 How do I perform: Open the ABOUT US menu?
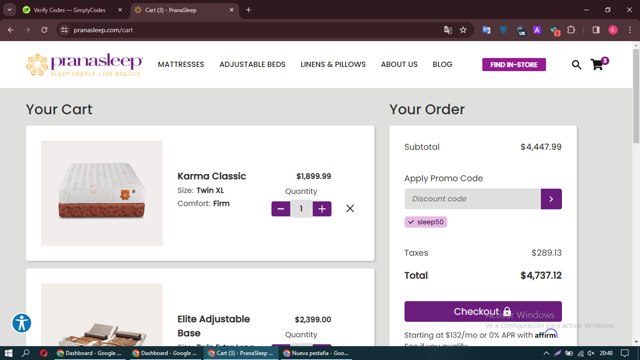tap(399, 64)
